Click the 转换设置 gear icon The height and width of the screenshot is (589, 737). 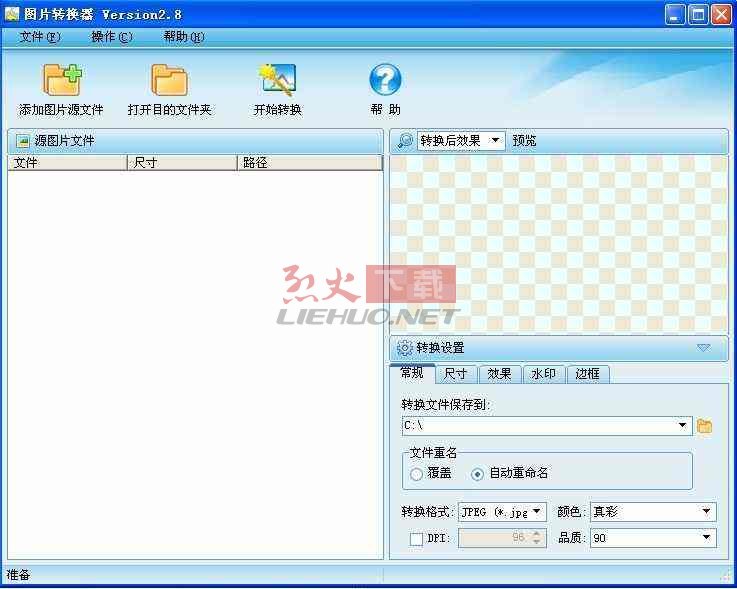(x=405, y=348)
